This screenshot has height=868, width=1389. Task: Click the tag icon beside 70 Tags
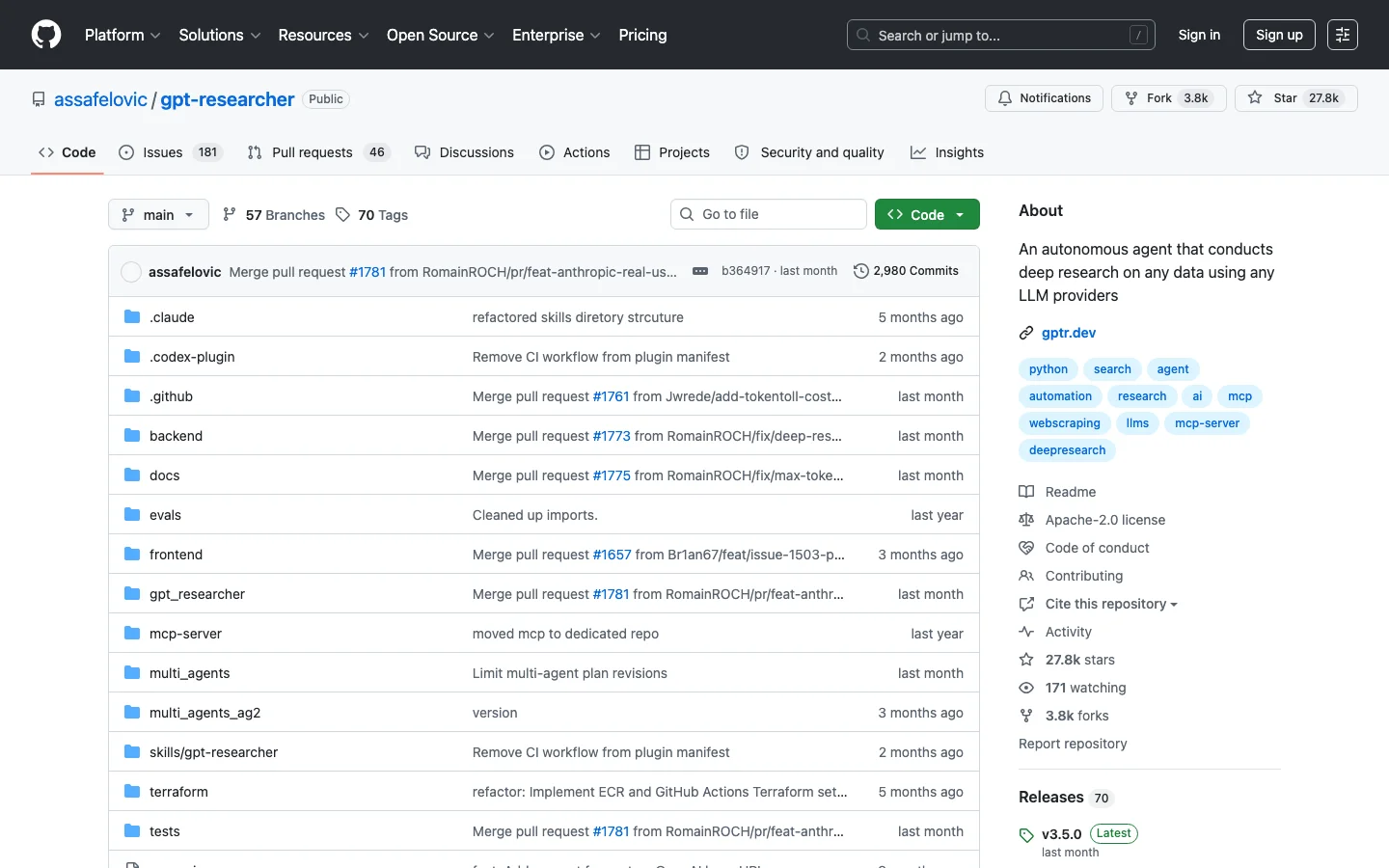342,214
